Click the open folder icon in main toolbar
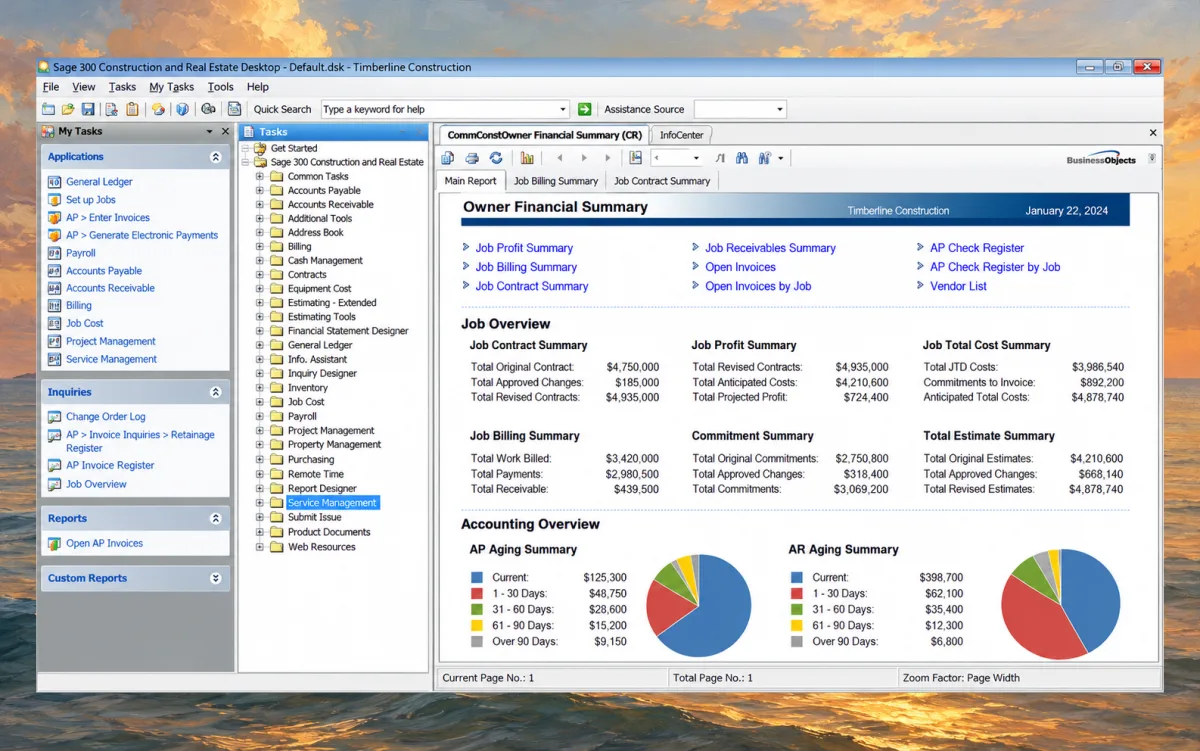The image size is (1200, 751). (x=68, y=109)
